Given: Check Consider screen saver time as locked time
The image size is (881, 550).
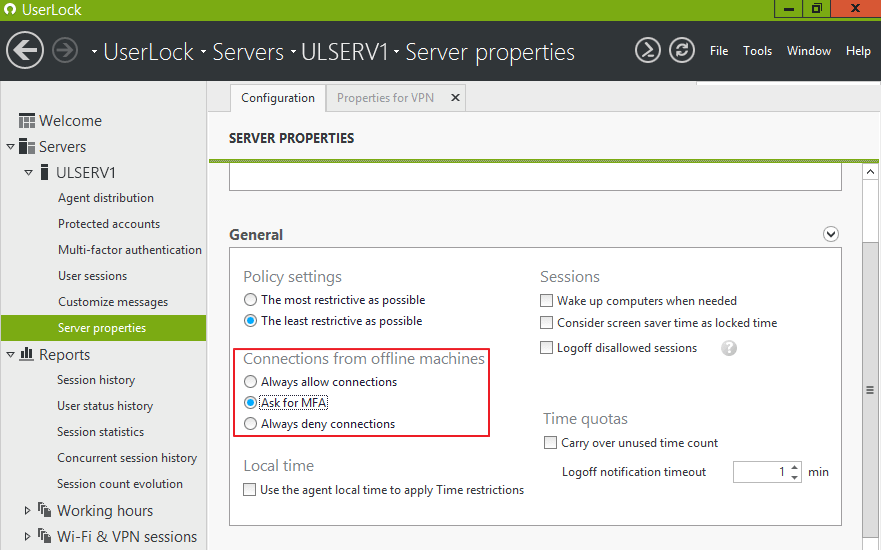Looking at the screenshot, I should pos(546,322).
